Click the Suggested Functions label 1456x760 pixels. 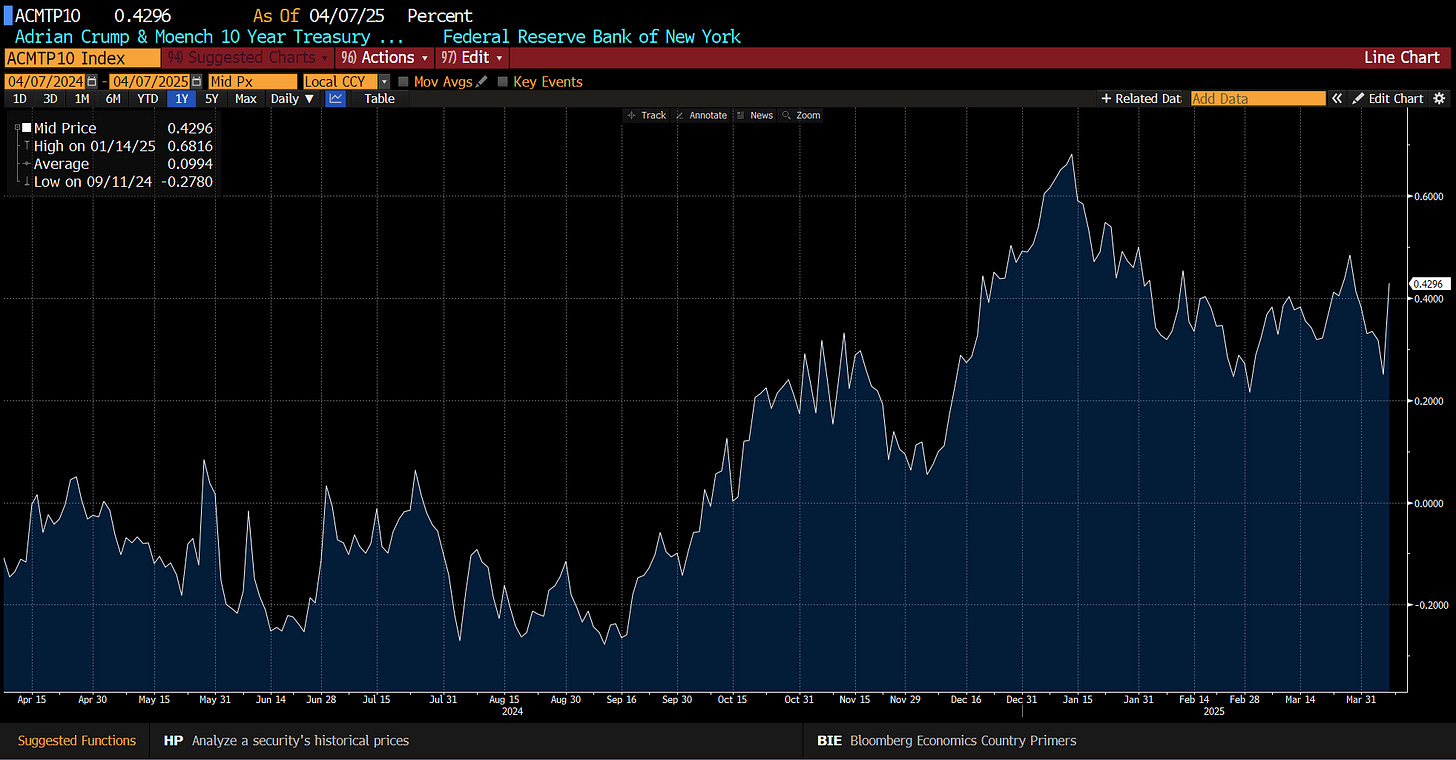tap(76, 741)
